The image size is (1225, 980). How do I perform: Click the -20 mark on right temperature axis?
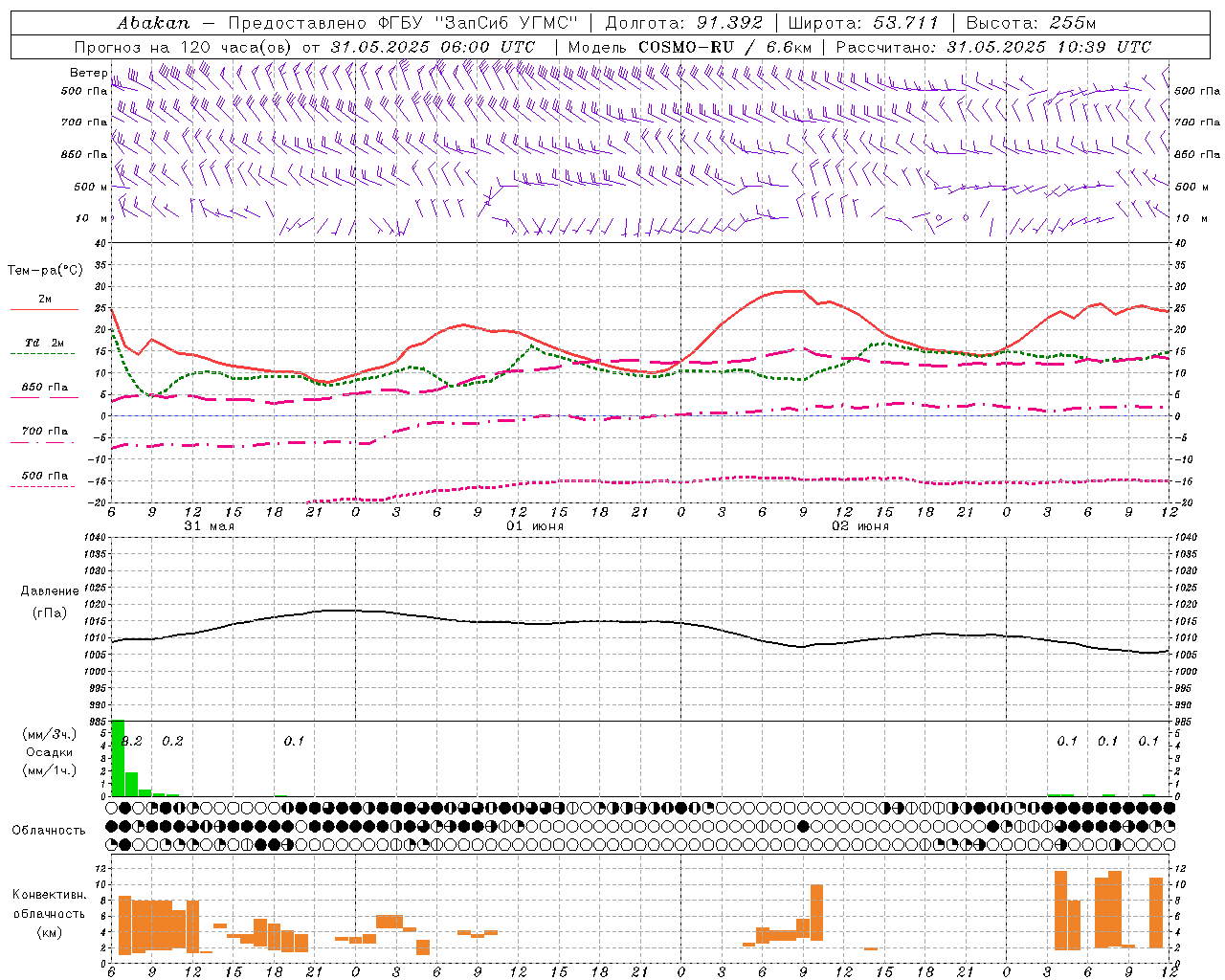click(x=1185, y=502)
